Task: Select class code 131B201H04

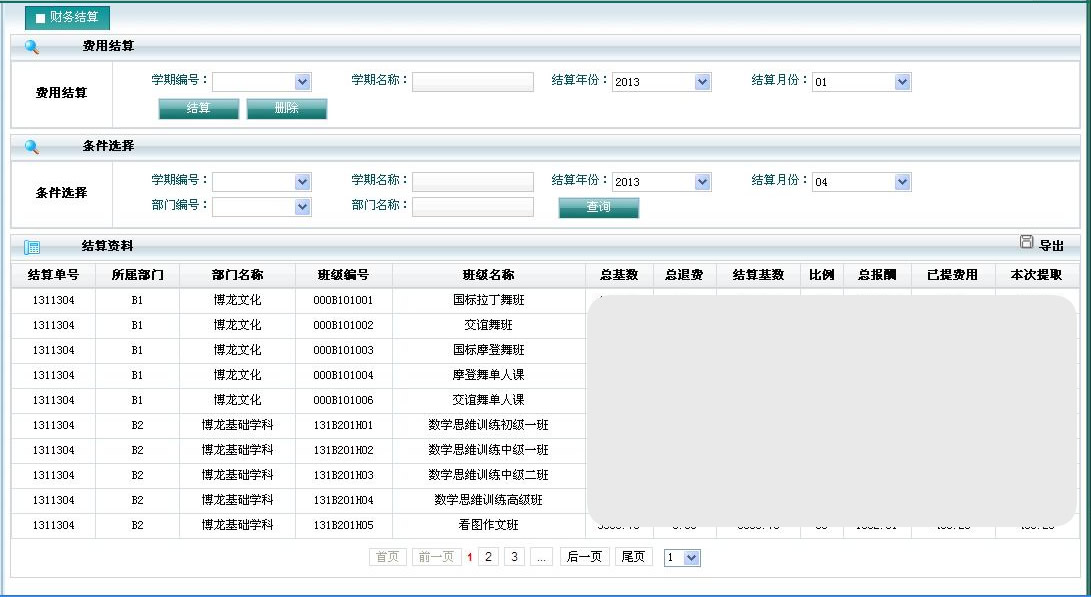Action: pyautogui.click(x=343, y=501)
